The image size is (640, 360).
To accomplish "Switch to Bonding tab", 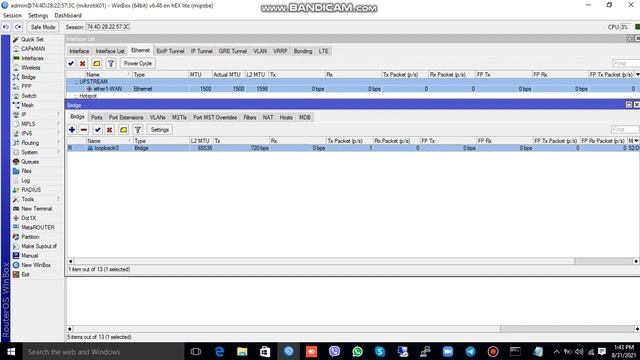I will point(303,51).
